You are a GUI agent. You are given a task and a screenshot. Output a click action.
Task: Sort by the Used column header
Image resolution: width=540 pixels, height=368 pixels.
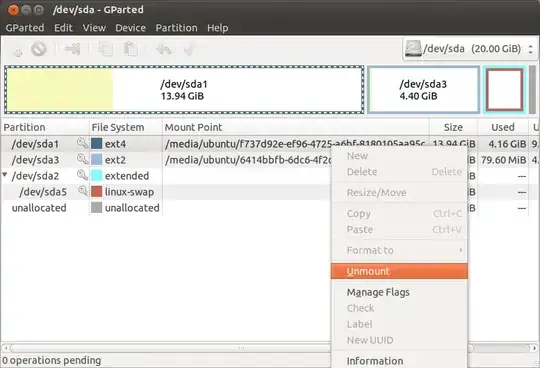click(503, 127)
